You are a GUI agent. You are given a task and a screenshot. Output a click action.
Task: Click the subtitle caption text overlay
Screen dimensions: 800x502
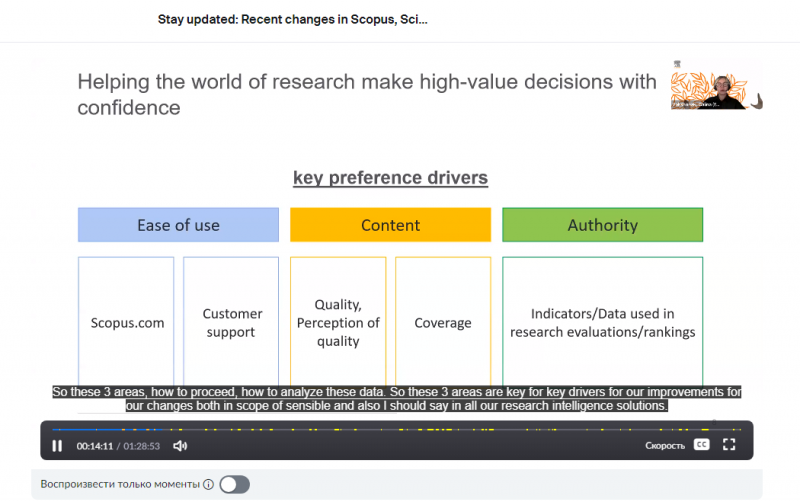396,399
